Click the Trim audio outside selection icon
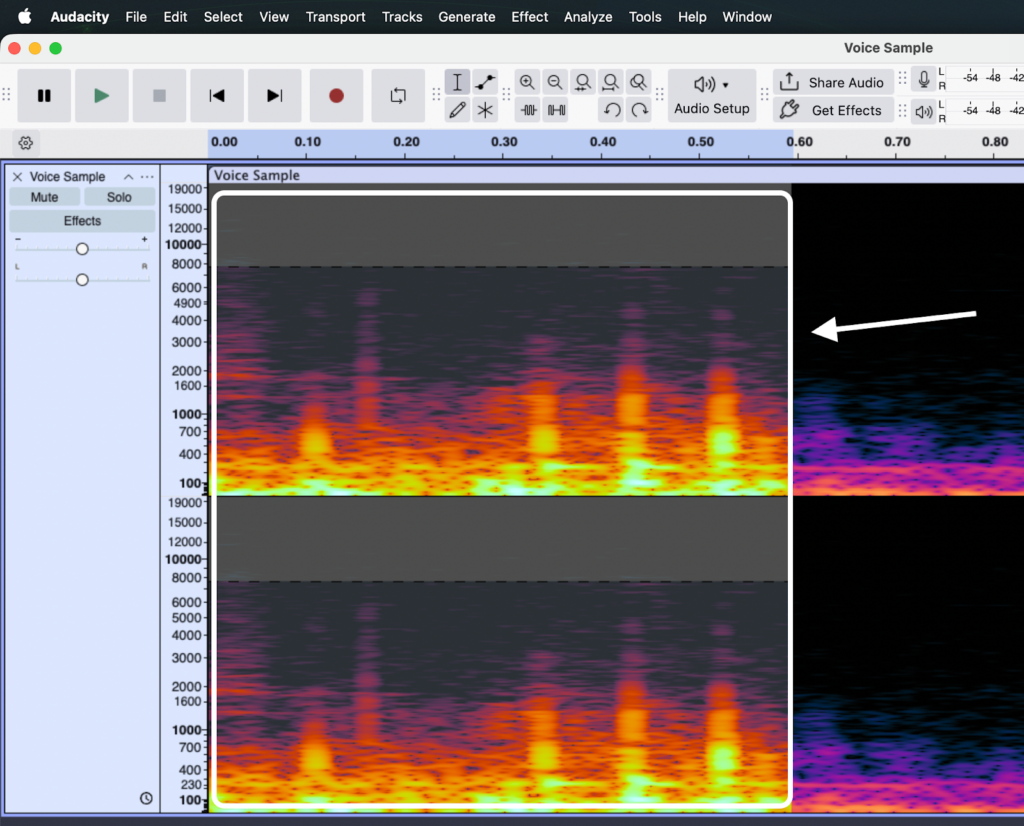The height and width of the screenshot is (826, 1024). (529, 110)
